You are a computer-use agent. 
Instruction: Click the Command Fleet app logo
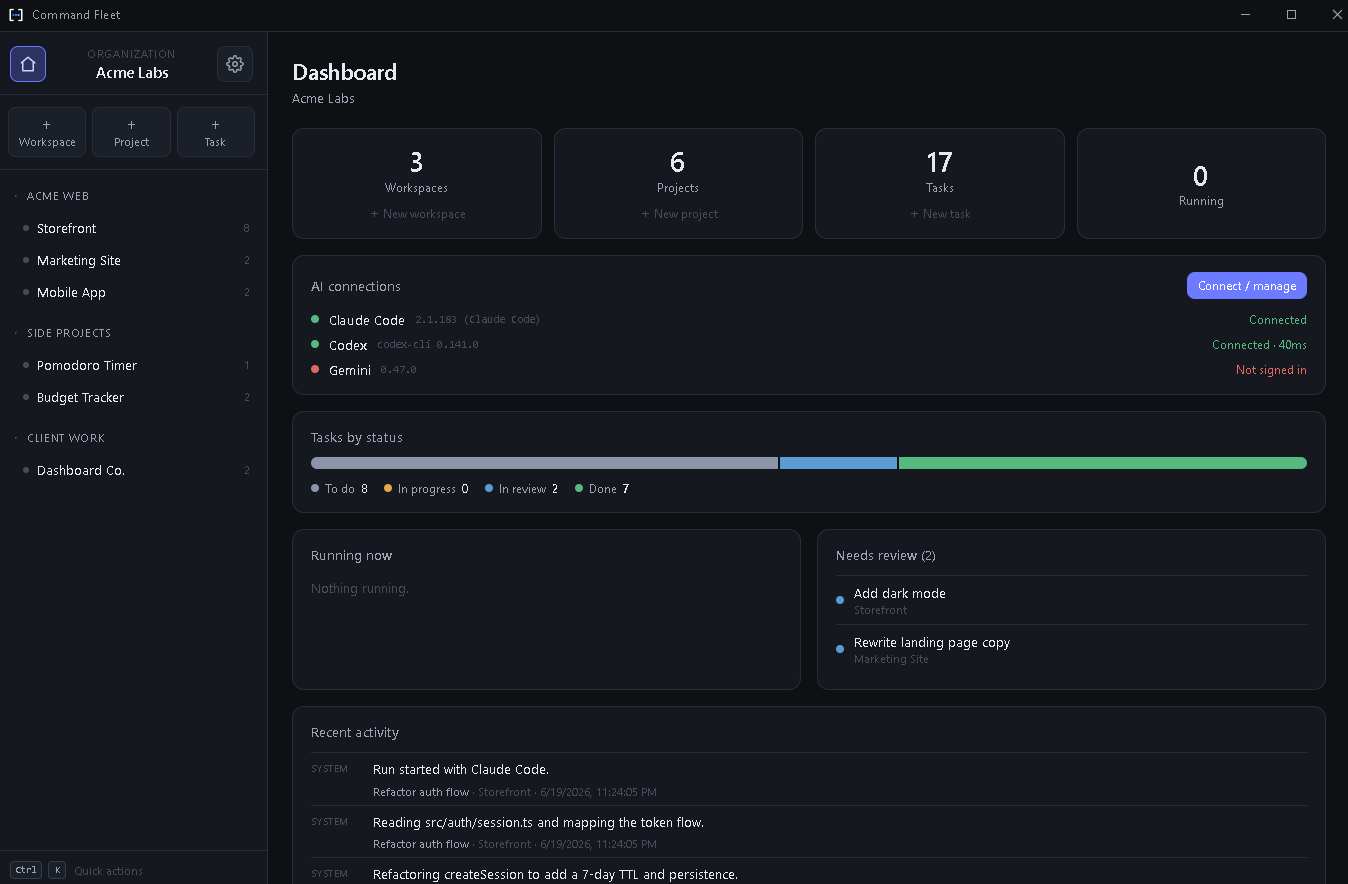(x=16, y=15)
